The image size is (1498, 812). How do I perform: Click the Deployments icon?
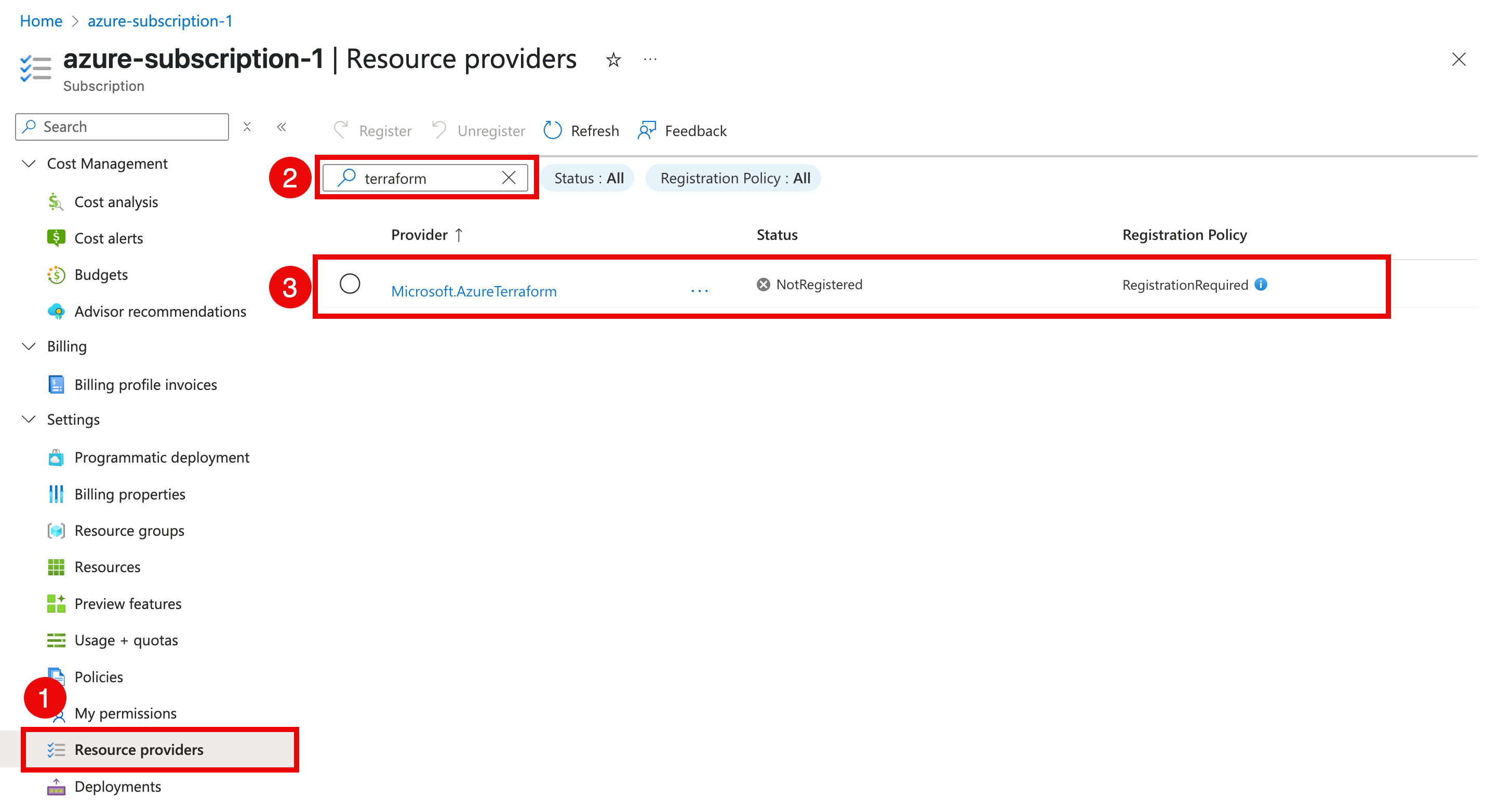coord(56,787)
